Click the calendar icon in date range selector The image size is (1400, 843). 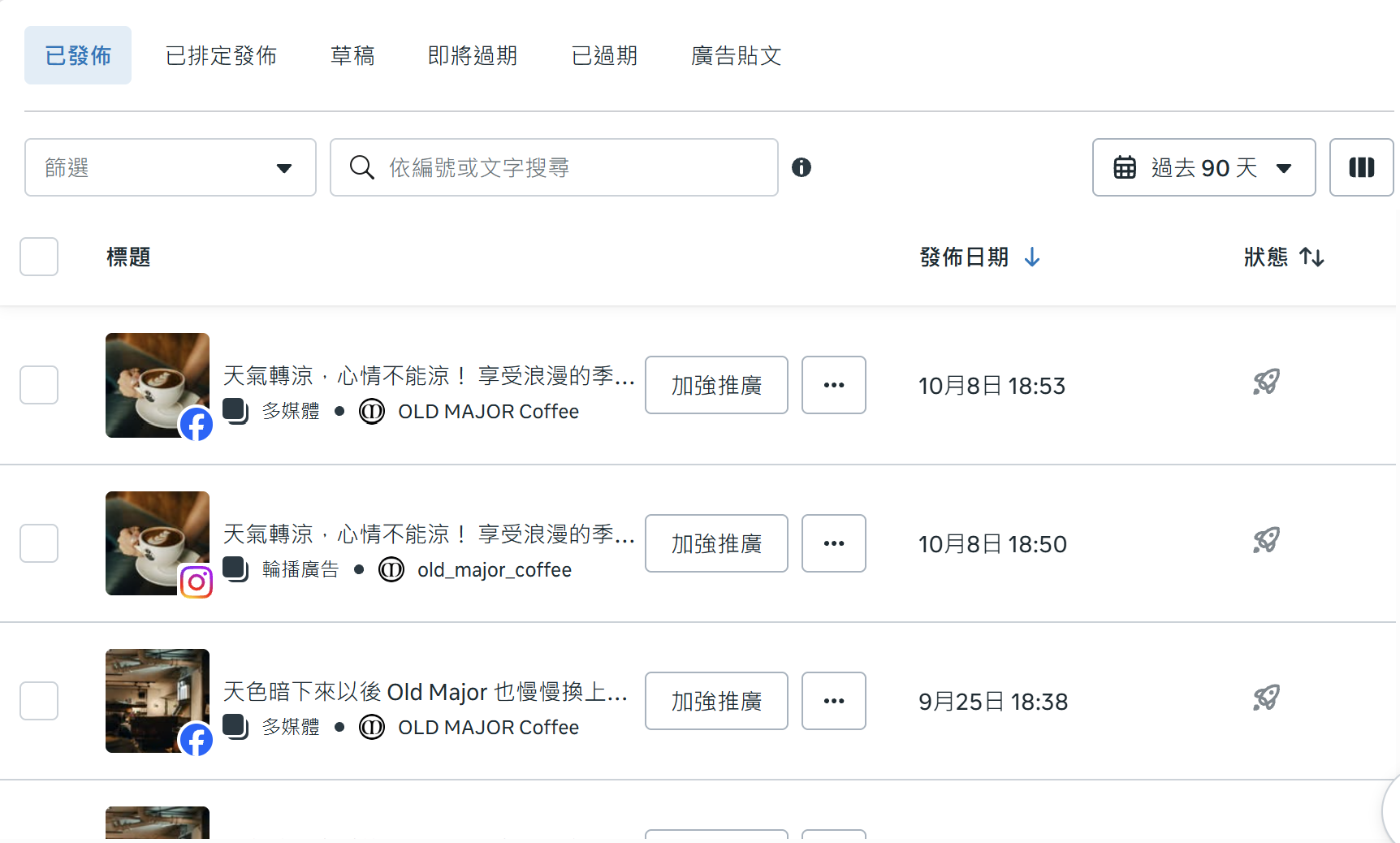click(1125, 167)
